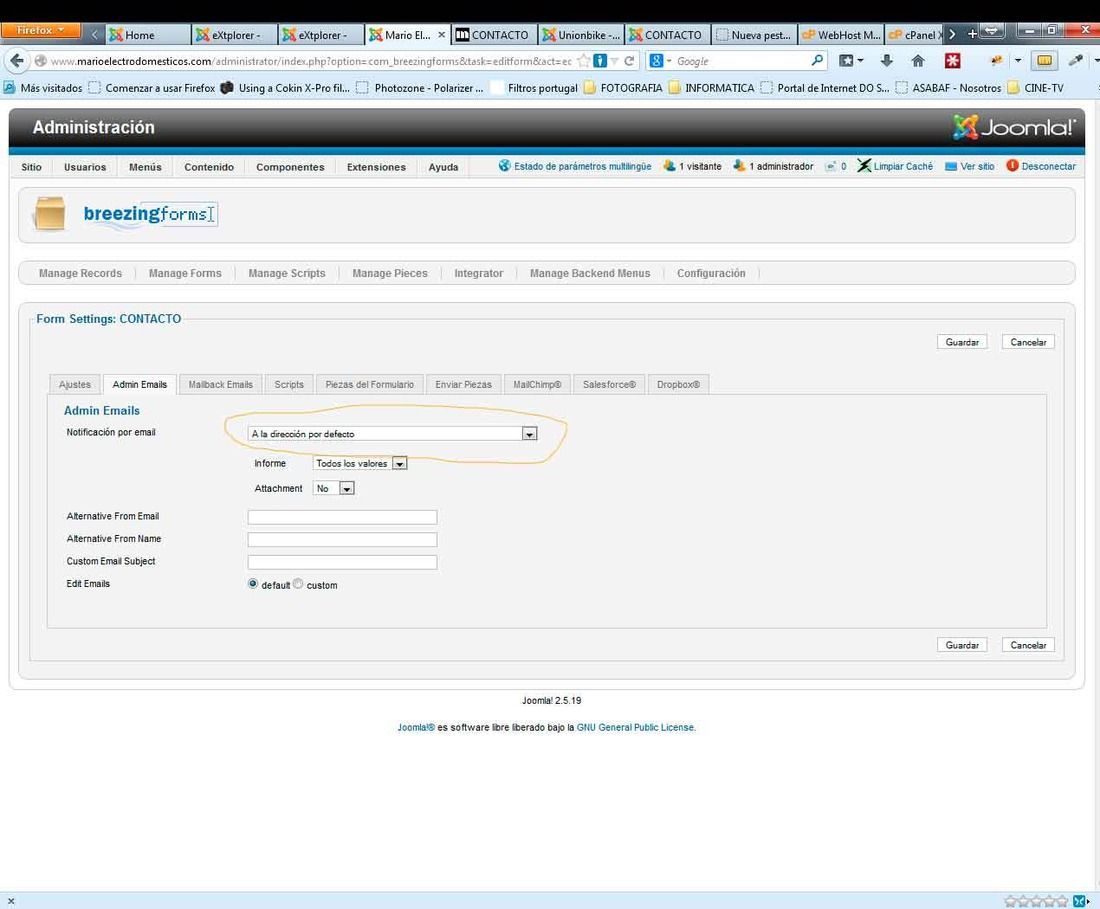The height and width of the screenshot is (909, 1100).
Task: Open the Extensiones menu
Action: tap(376, 167)
